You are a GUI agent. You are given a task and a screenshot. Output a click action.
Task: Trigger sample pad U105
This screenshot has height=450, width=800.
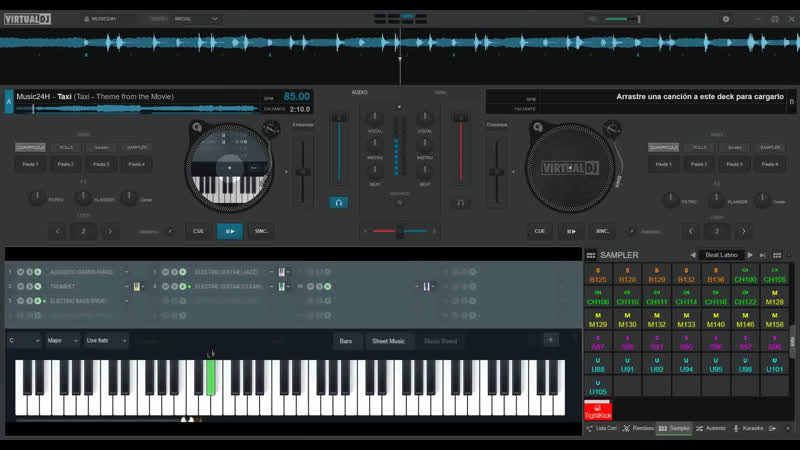click(x=598, y=387)
